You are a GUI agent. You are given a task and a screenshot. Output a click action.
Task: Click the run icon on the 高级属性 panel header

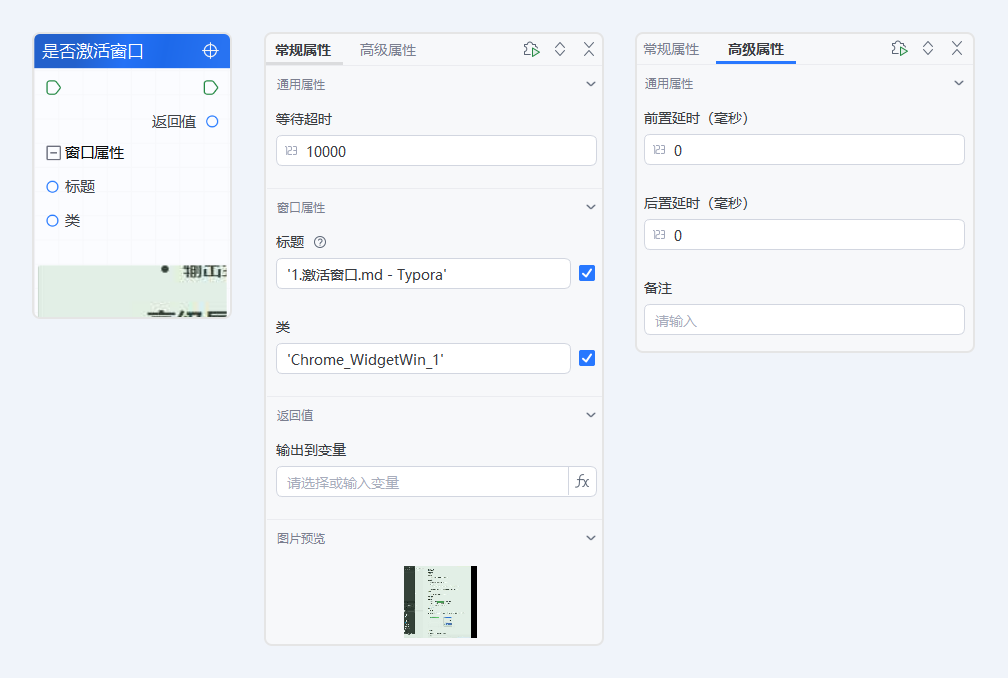click(x=899, y=48)
